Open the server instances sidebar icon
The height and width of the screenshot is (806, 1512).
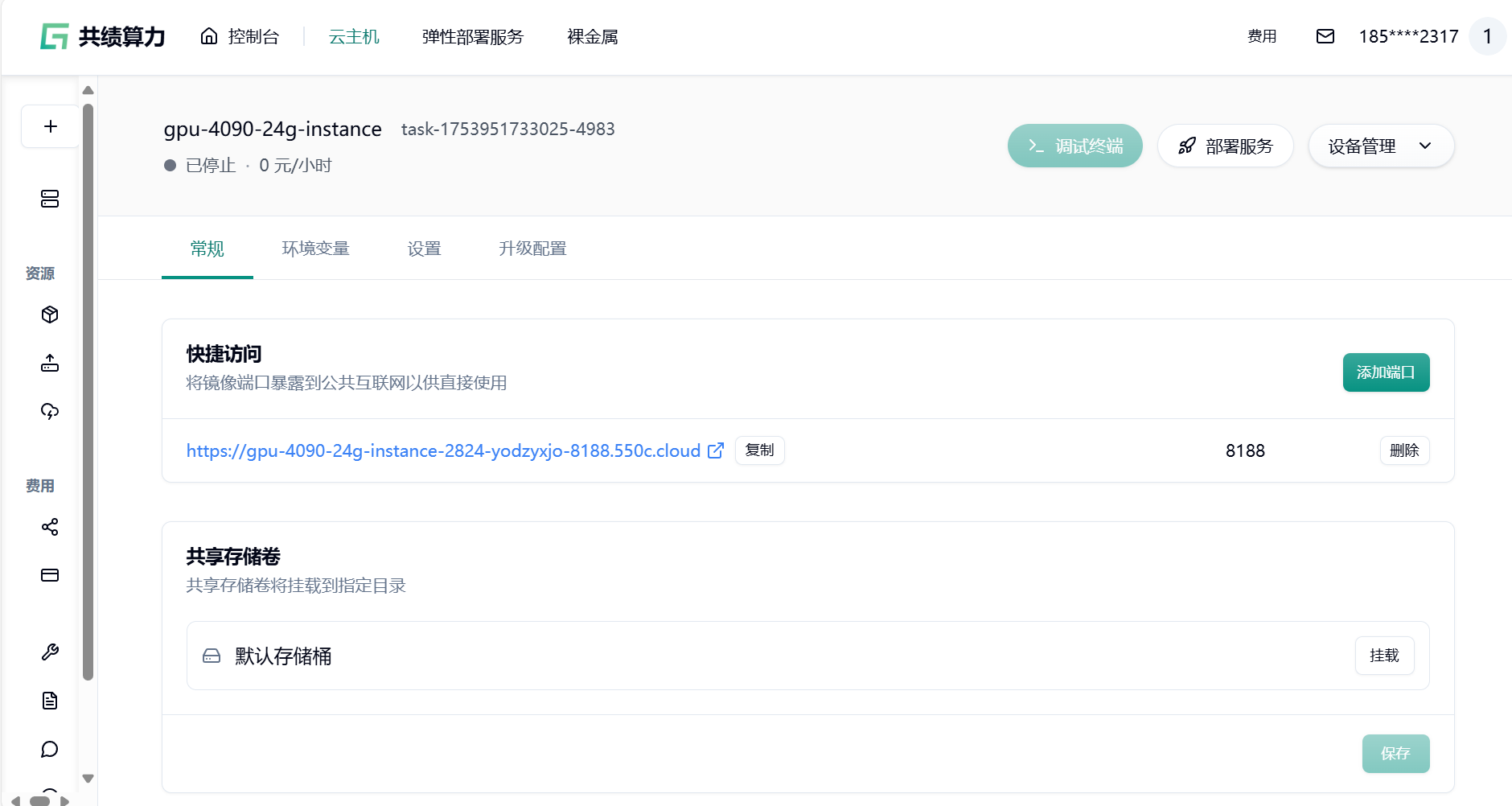point(50,199)
